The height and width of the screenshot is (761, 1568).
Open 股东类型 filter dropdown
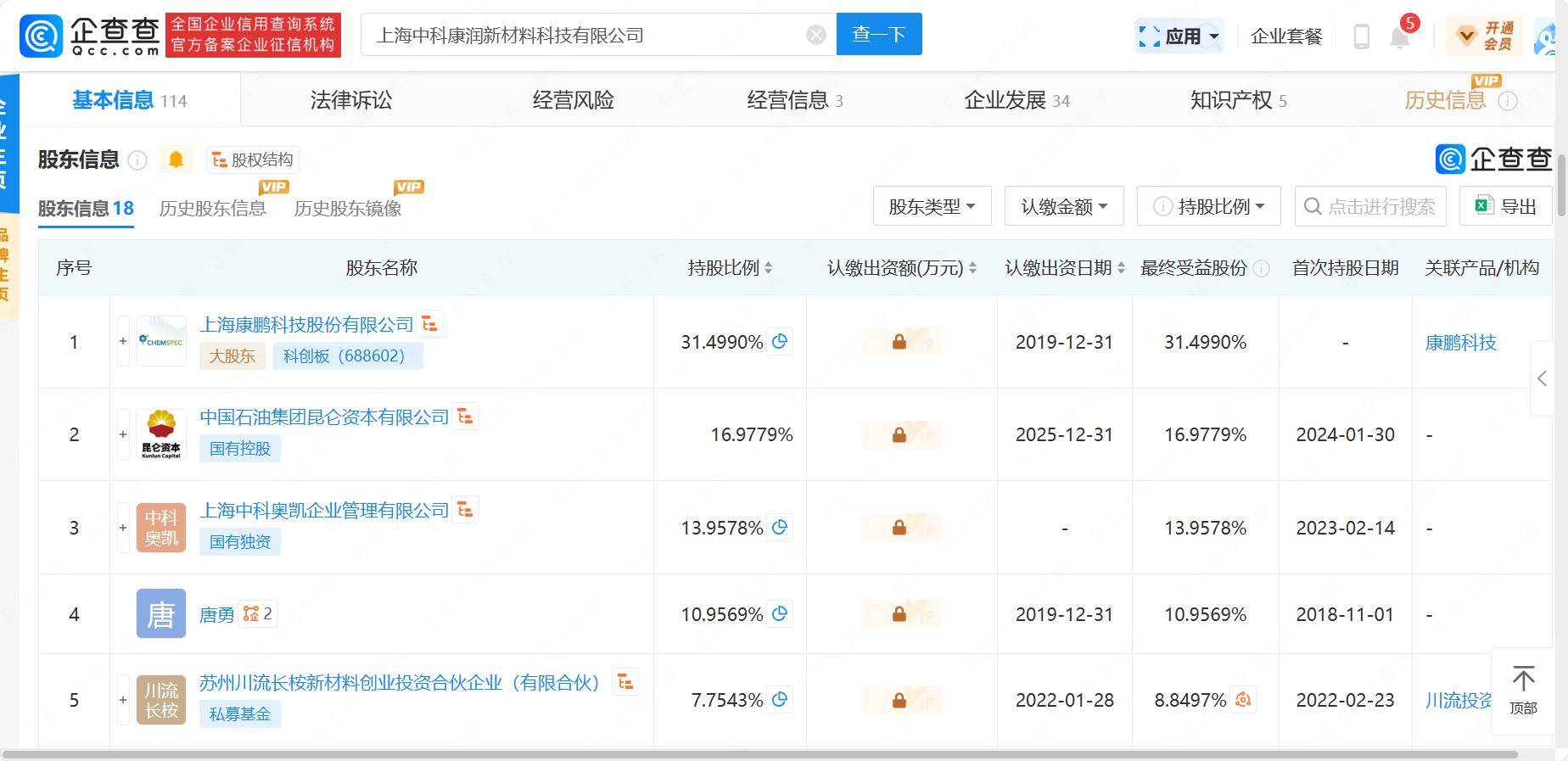932,206
